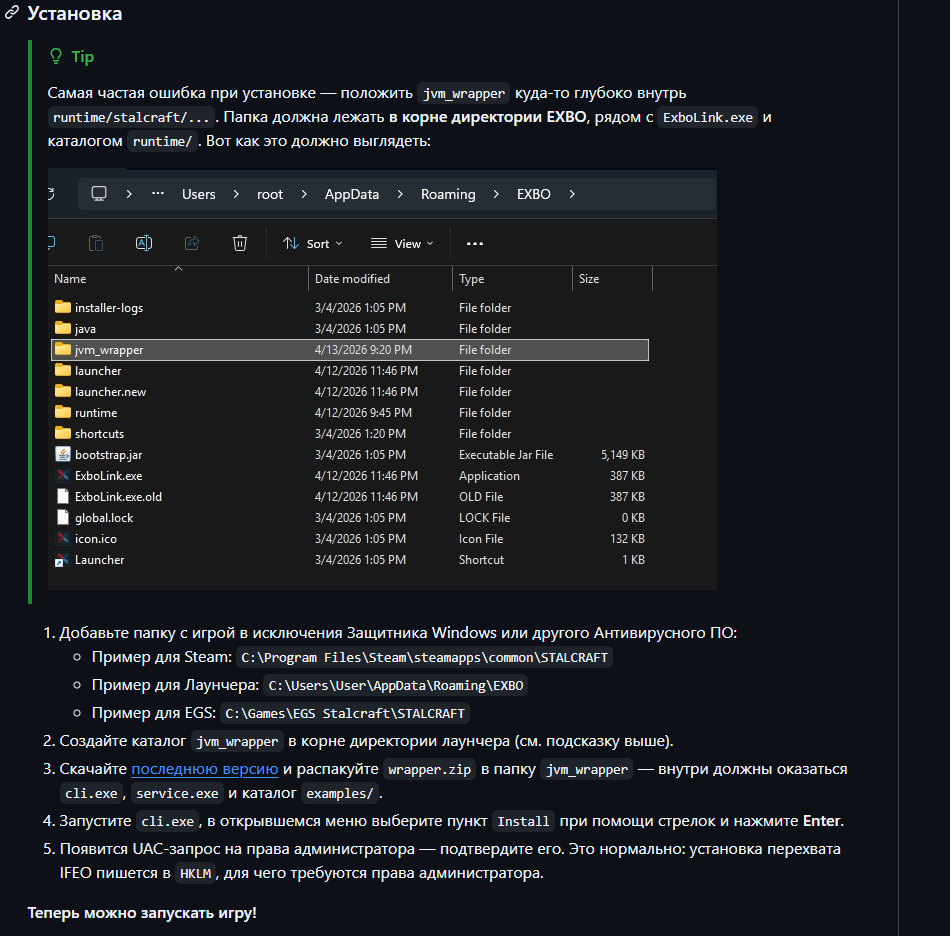Click the global.lock file icon

tap(63, 517)
